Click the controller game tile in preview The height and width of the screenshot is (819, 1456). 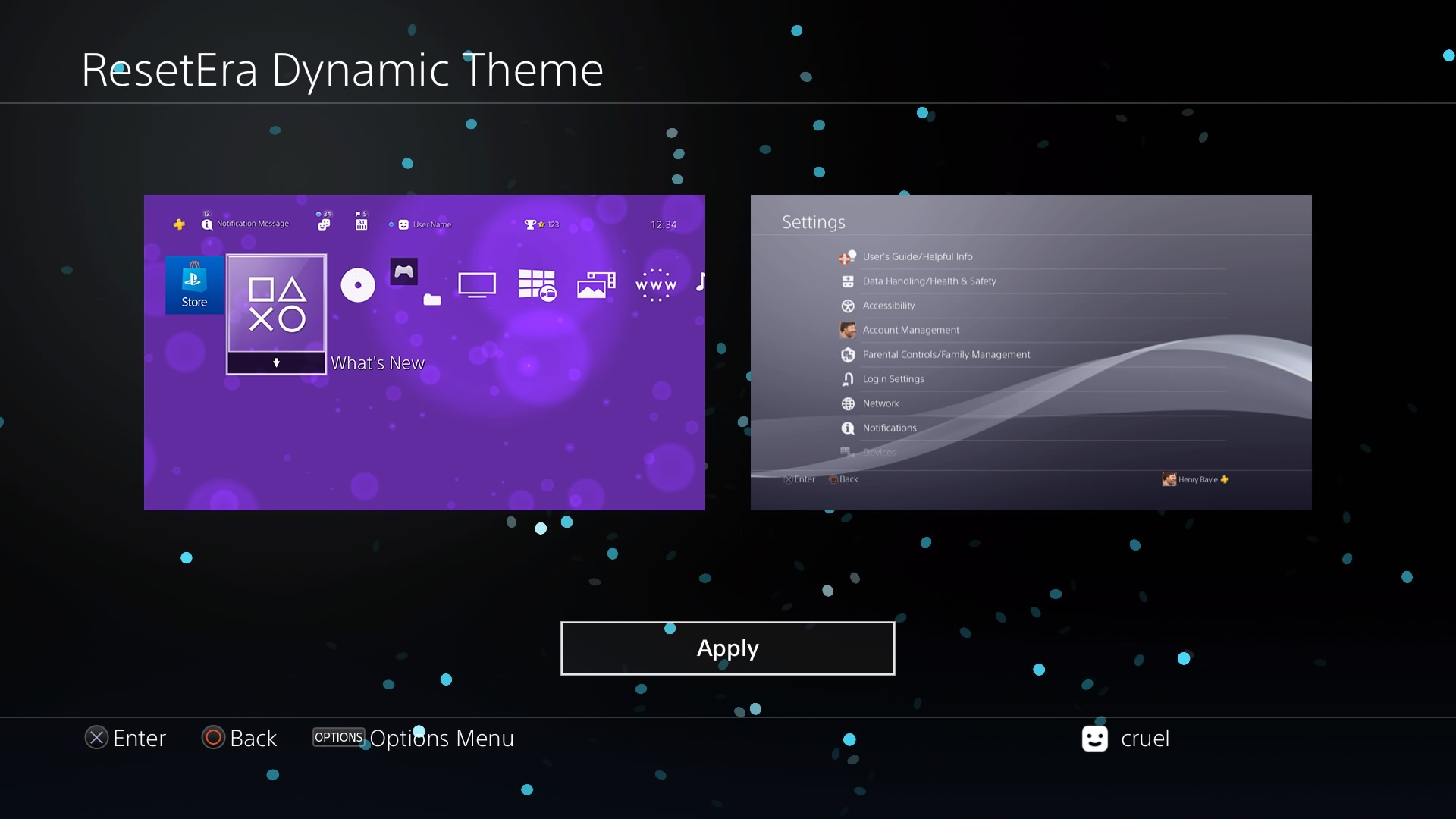pos(404,271)
